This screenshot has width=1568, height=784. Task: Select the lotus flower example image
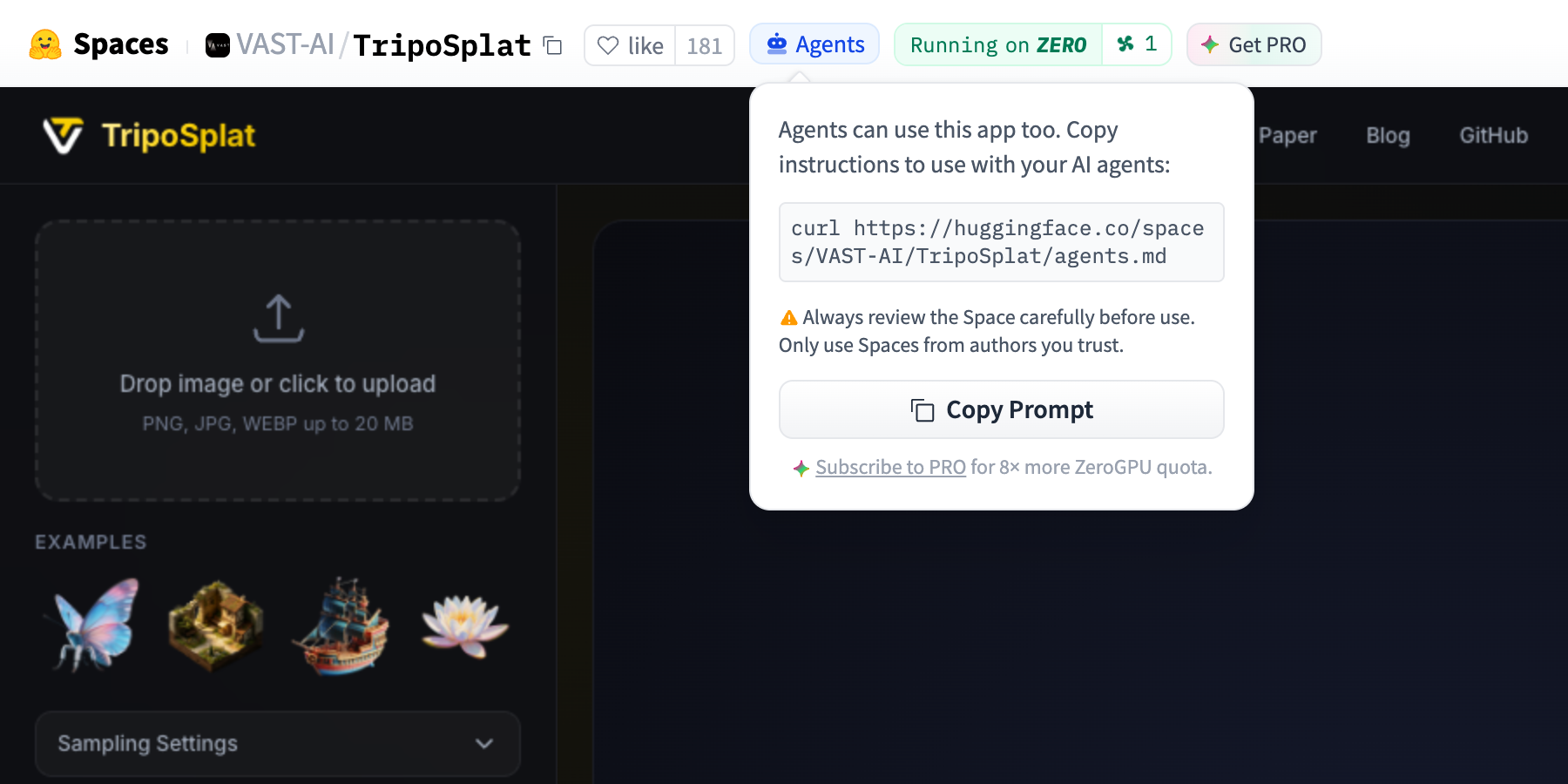pos(465,625)
